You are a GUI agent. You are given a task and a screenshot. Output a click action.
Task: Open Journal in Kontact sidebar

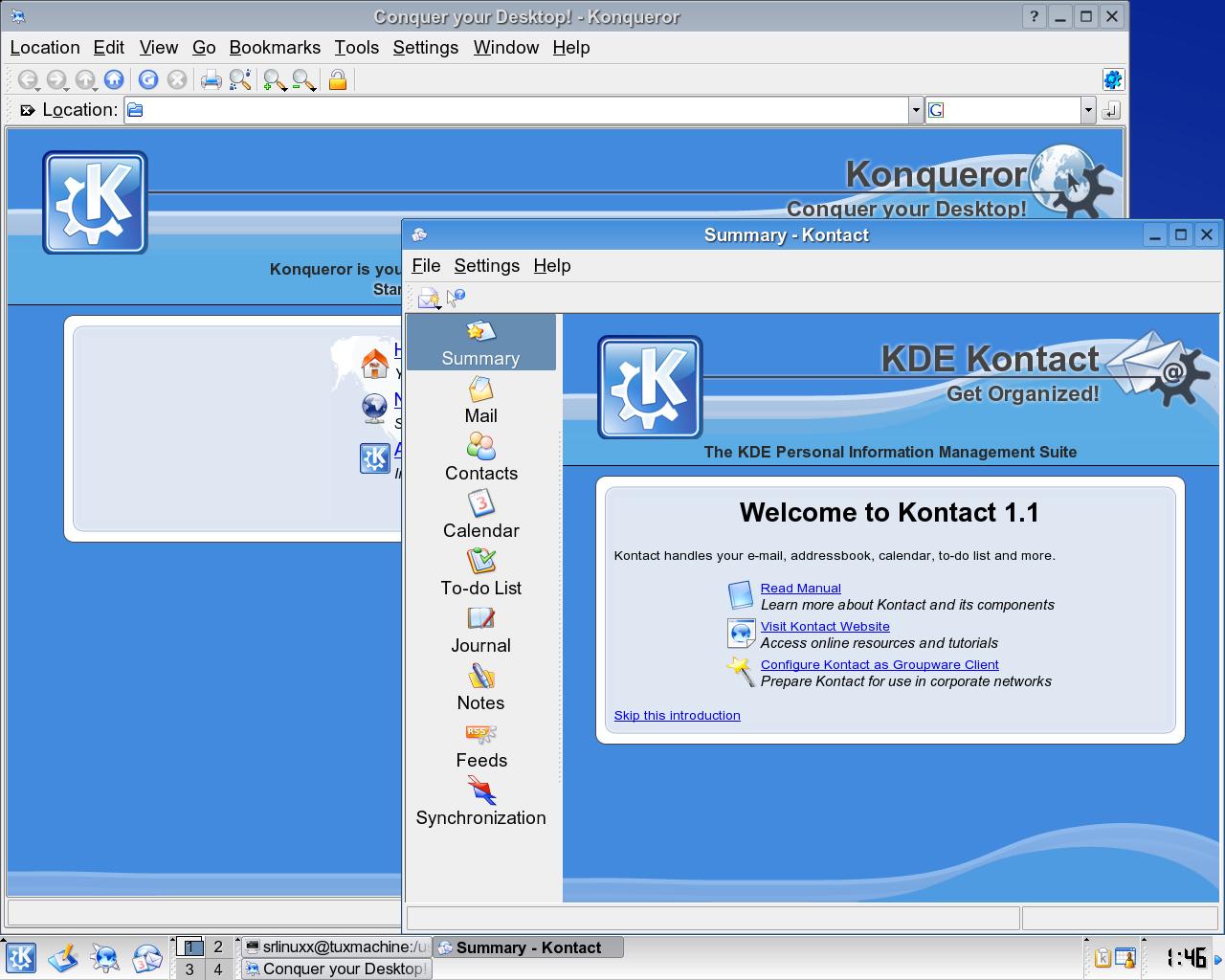click(481, 630)
